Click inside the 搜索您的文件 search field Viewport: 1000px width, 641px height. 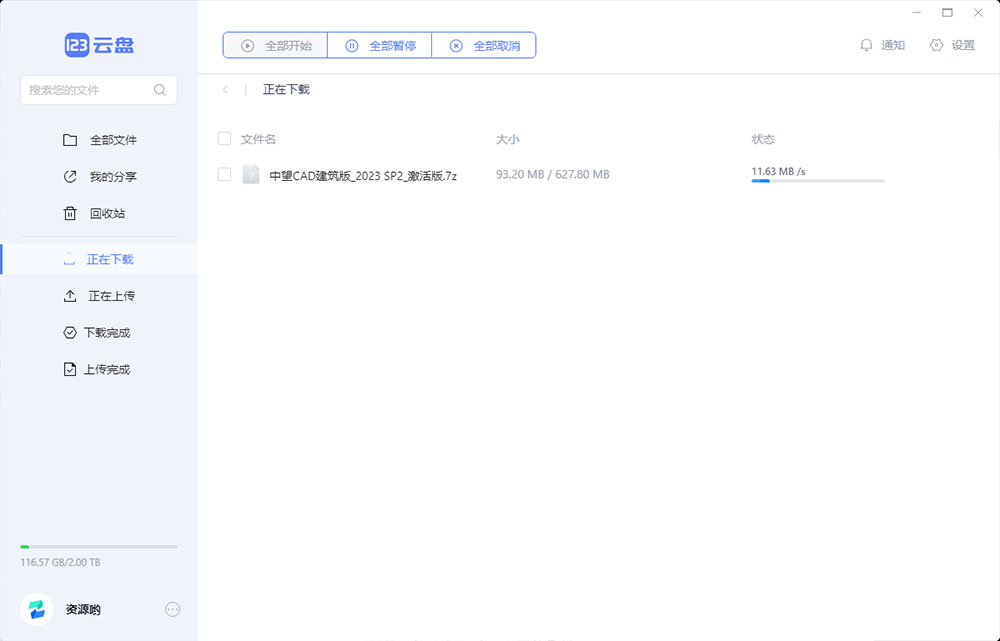[85, 90]
